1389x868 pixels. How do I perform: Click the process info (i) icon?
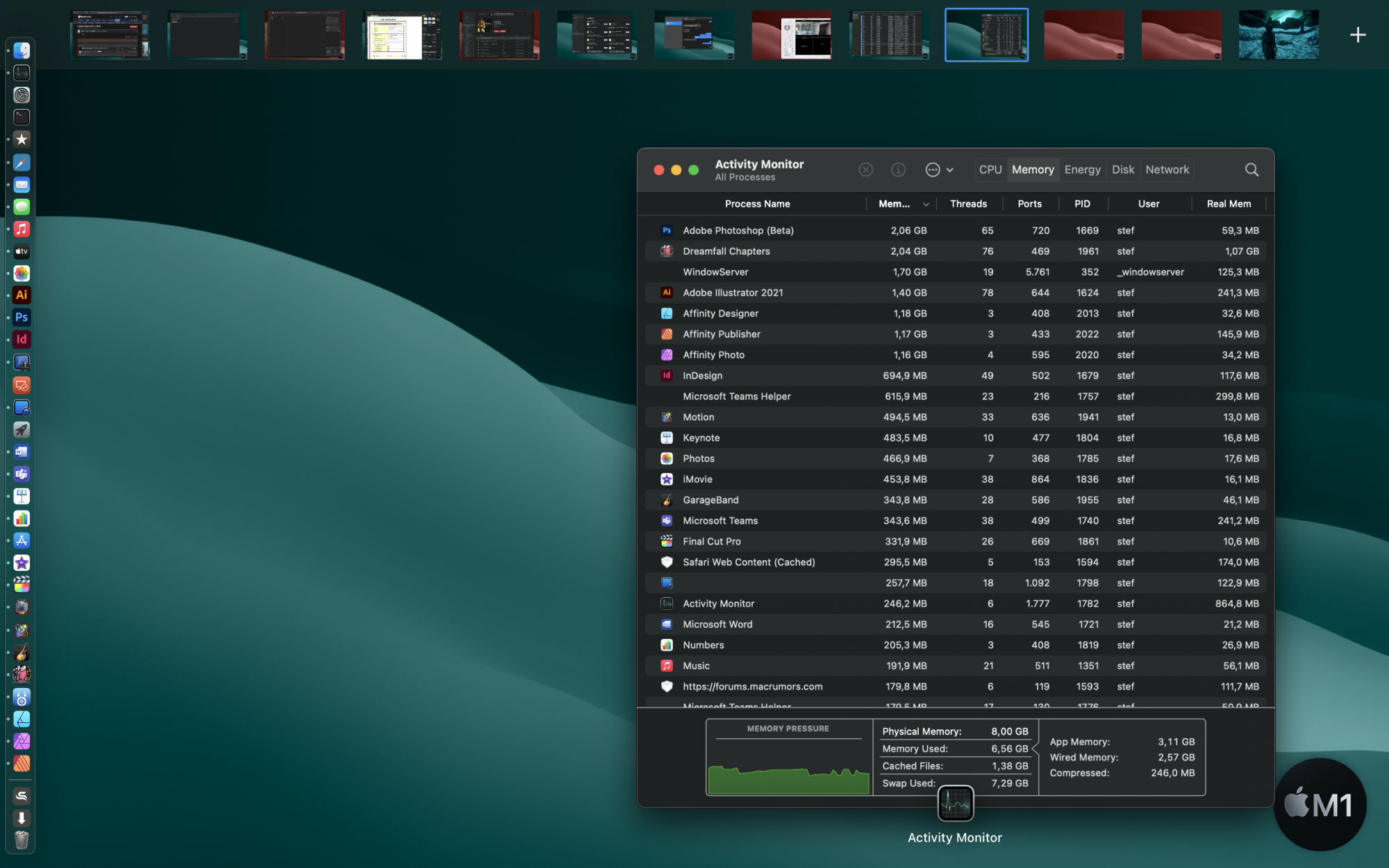pyautogui.click(x=898, y=169)
